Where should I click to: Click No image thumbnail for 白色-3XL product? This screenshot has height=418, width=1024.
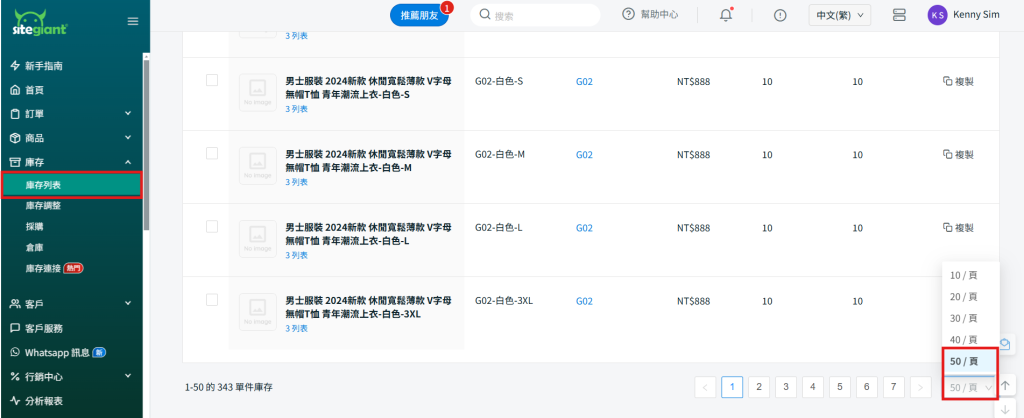[x=259, y=312]
